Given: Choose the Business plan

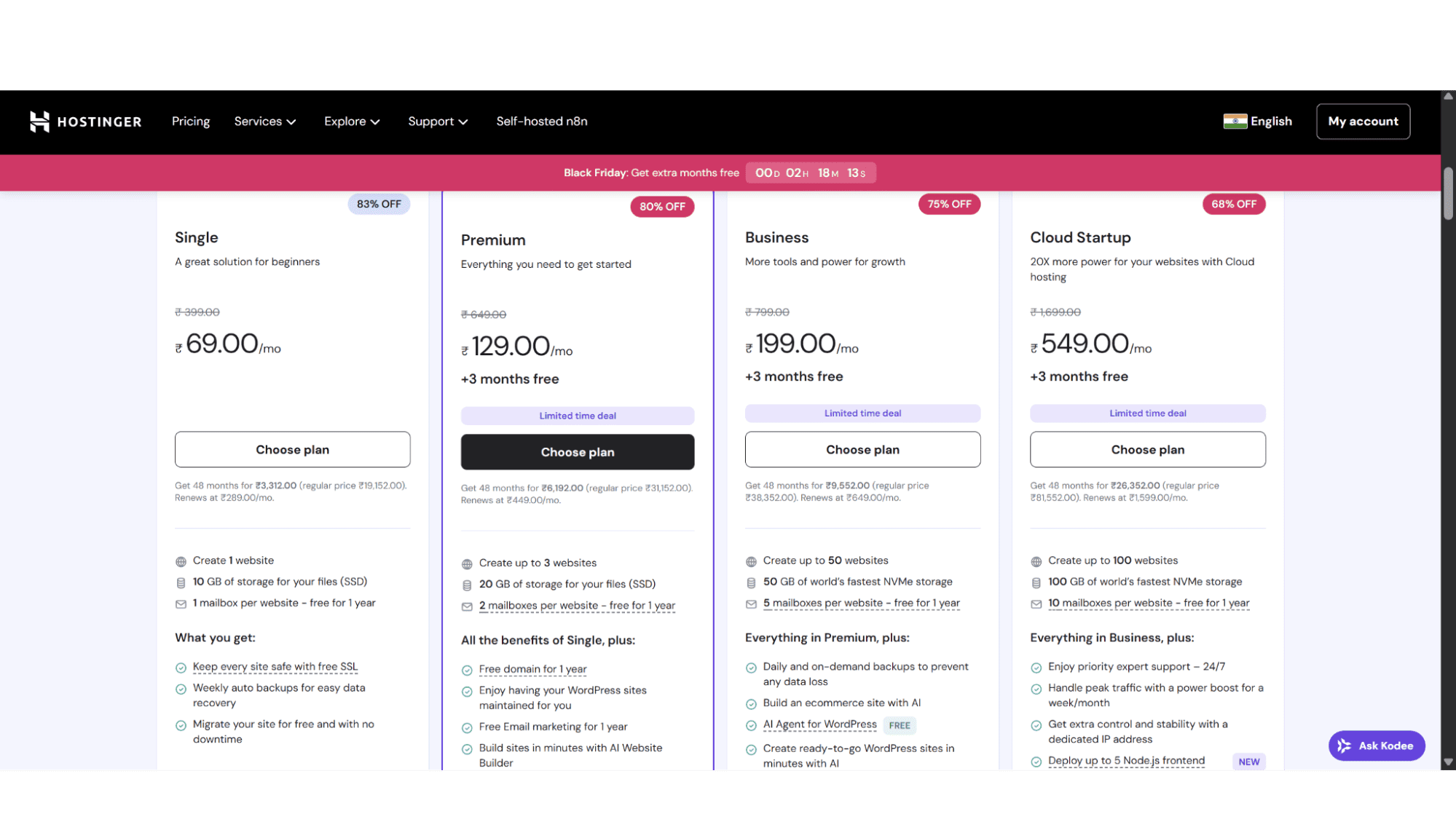Looking at the screenshot, I should click(x=862, y=449).
